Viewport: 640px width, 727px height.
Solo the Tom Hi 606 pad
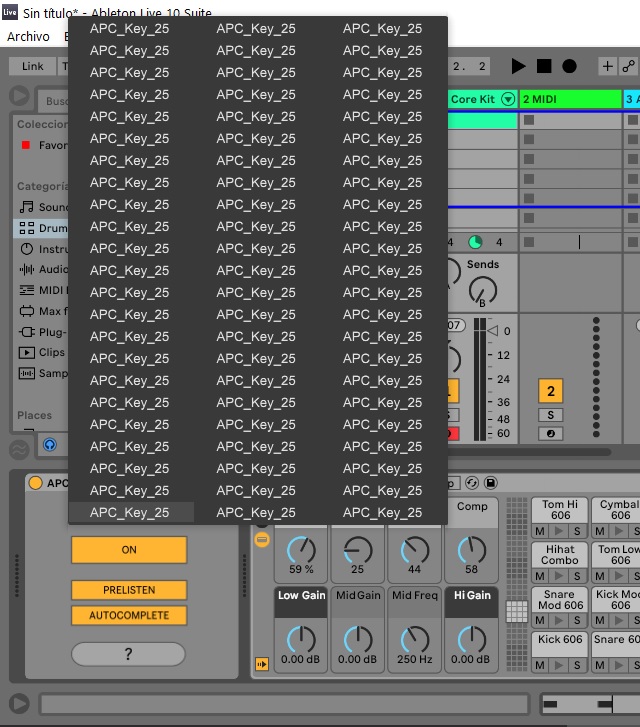pos(577,531)
